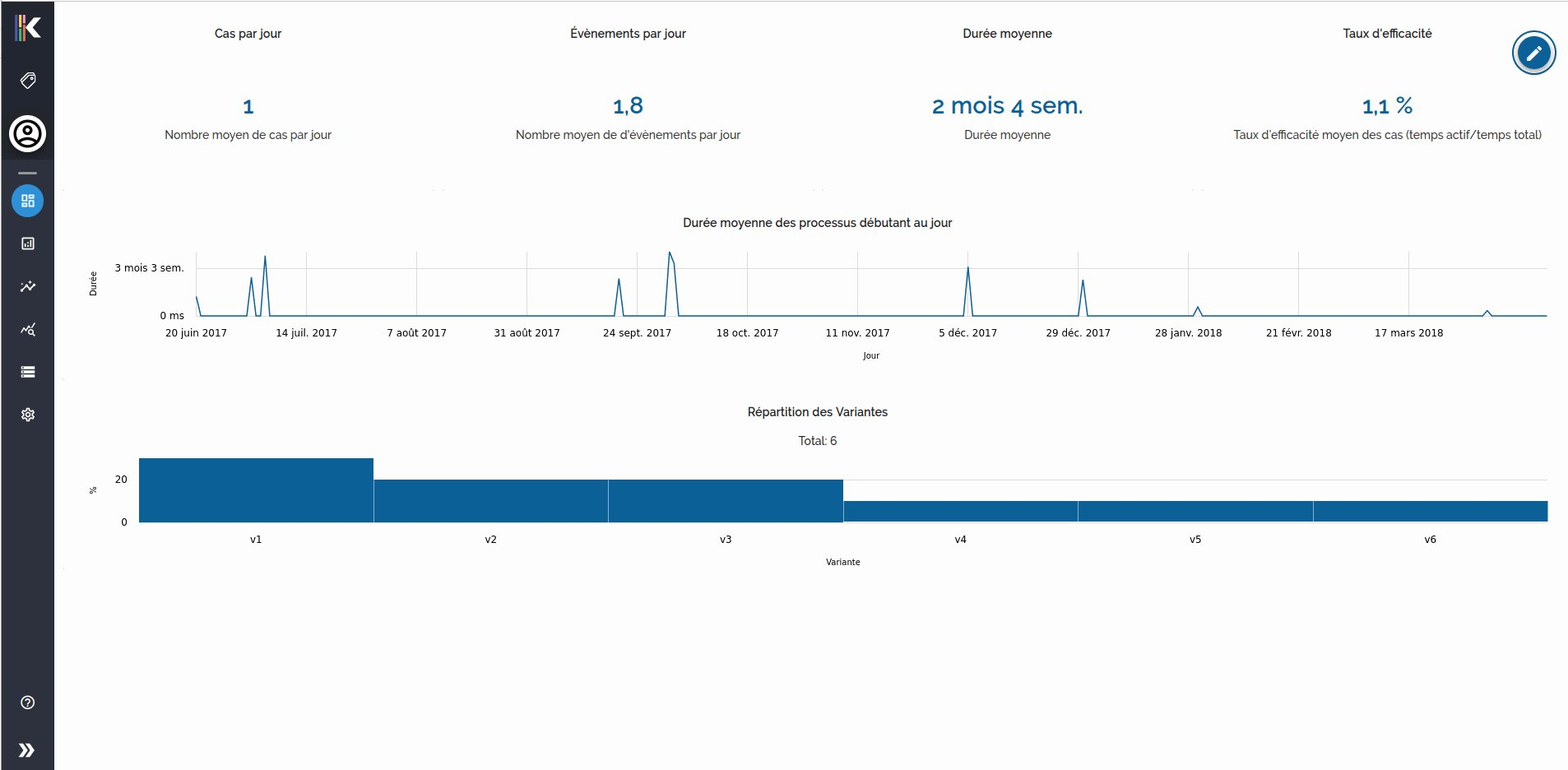Click the v1 variant bar

coord(256,490)
